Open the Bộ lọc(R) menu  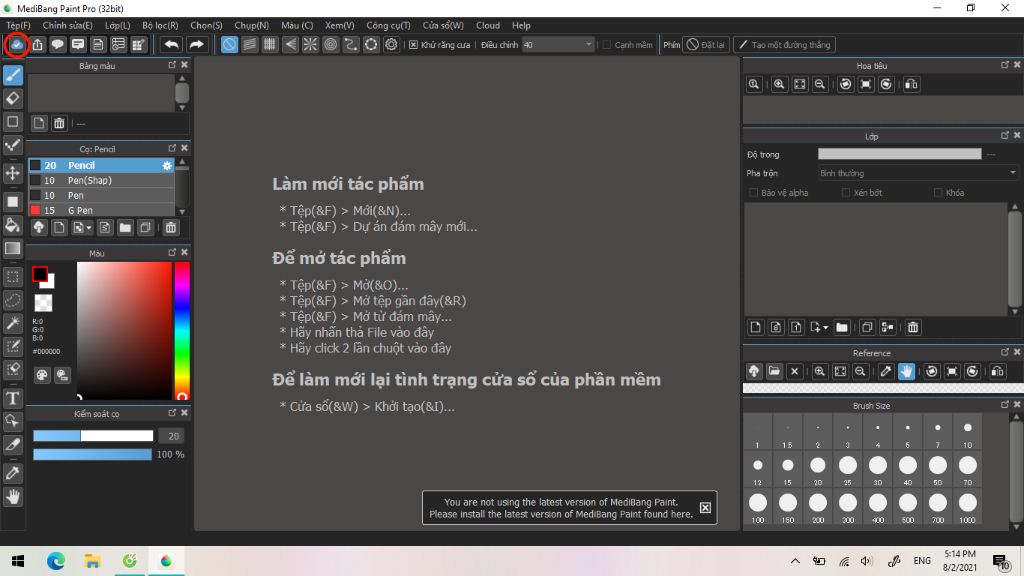coord(160,25)
